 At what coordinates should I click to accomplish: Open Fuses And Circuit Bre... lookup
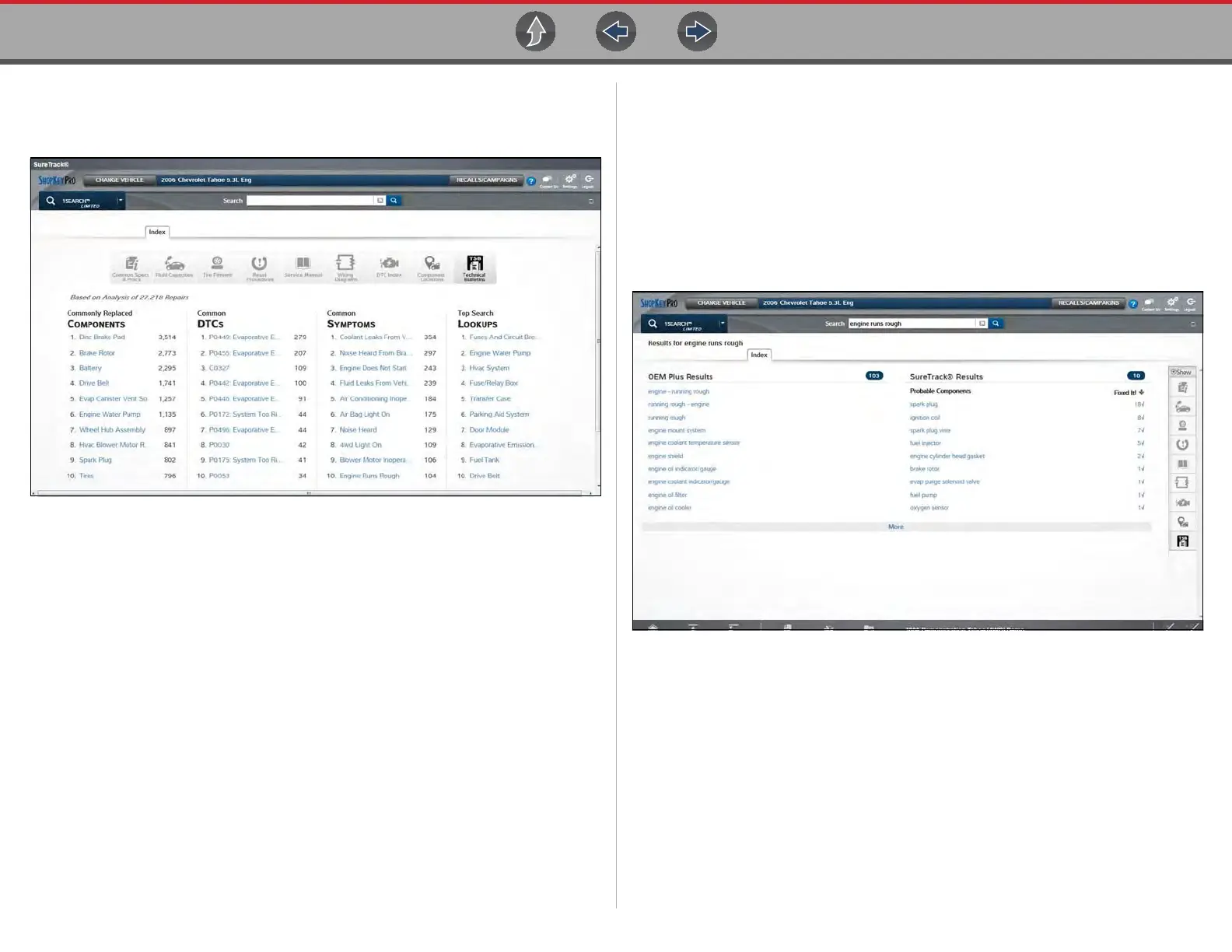click(503, 338)
